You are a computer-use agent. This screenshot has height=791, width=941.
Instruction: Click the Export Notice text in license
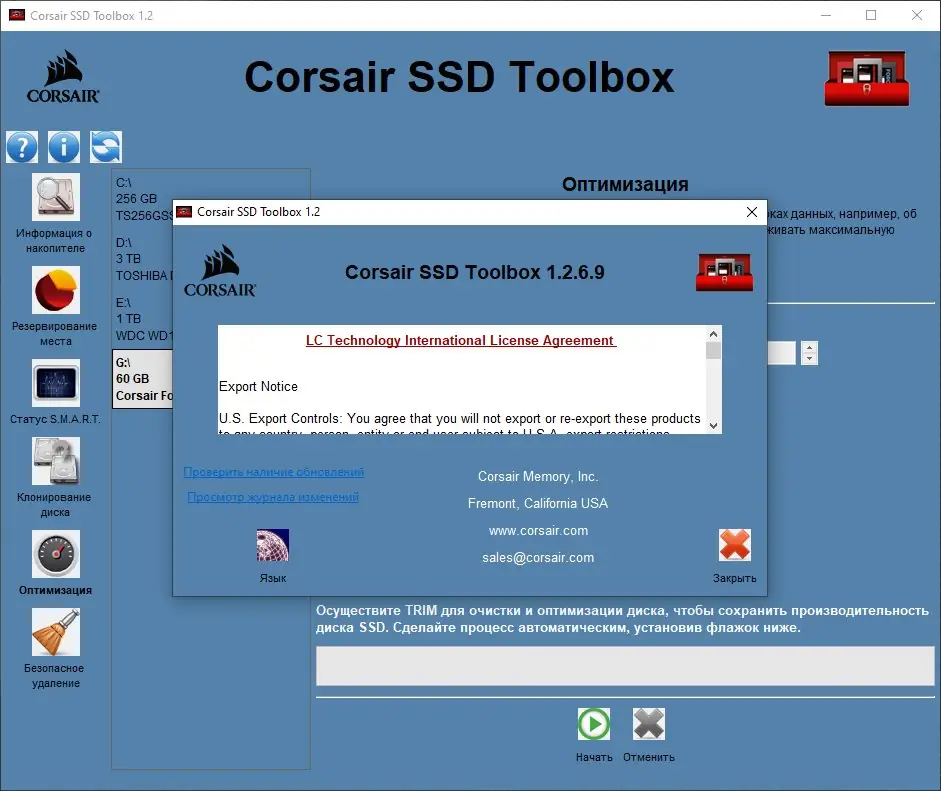coord(258,386)
